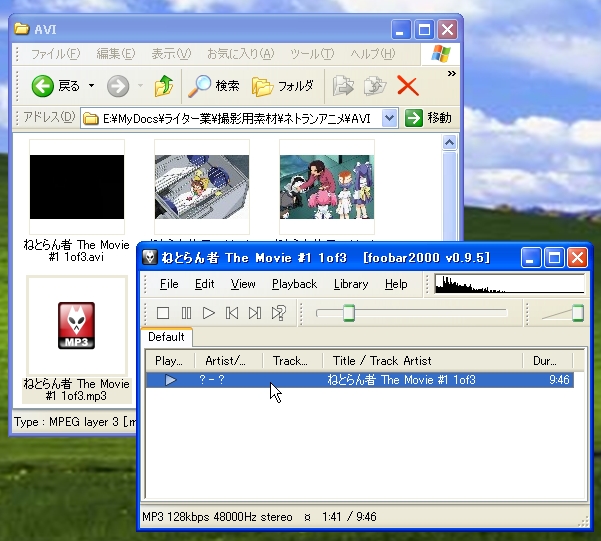Click the AVI folder icon in Explorer title bar

(22, 29)
